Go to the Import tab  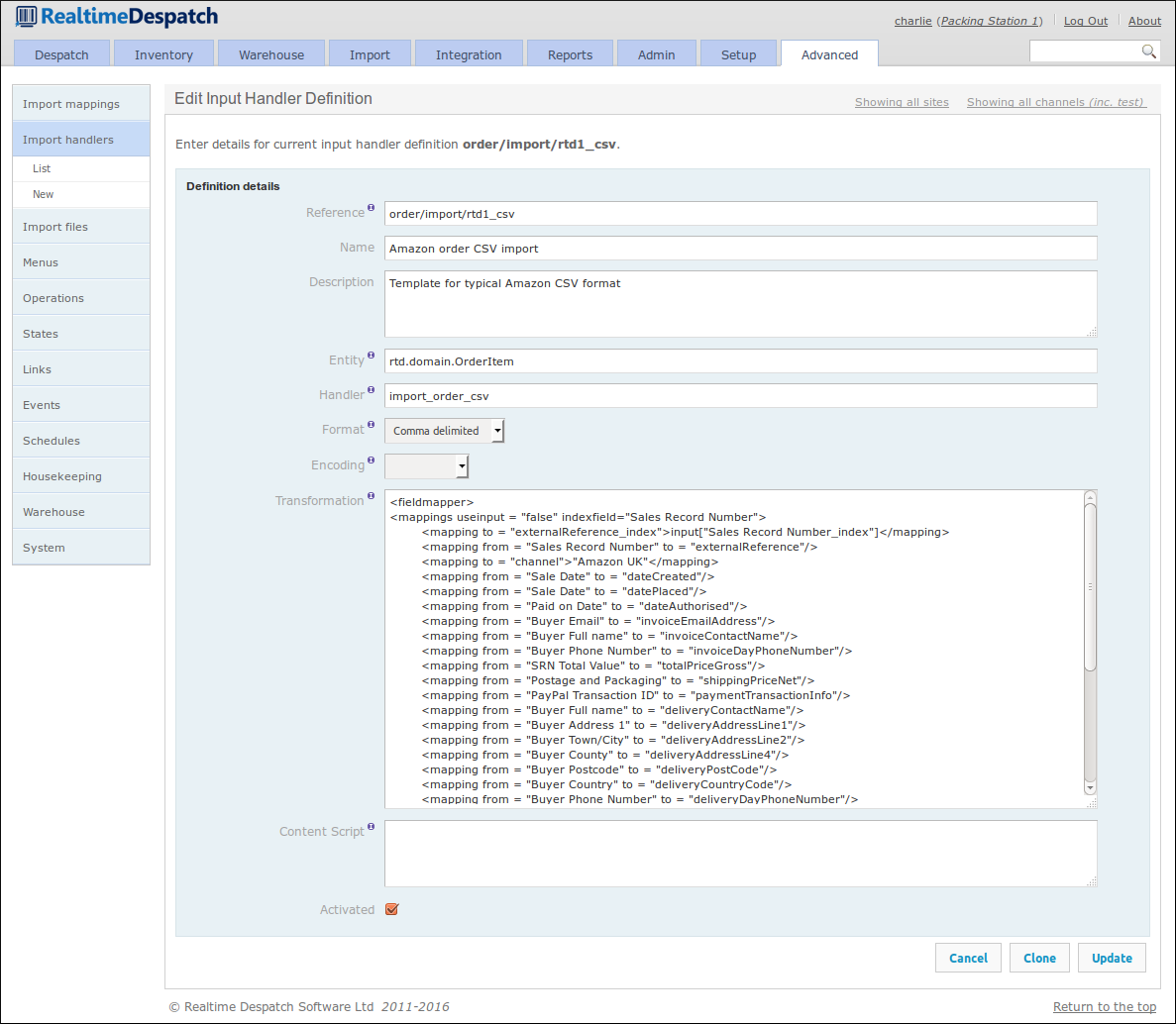(370, 54)
